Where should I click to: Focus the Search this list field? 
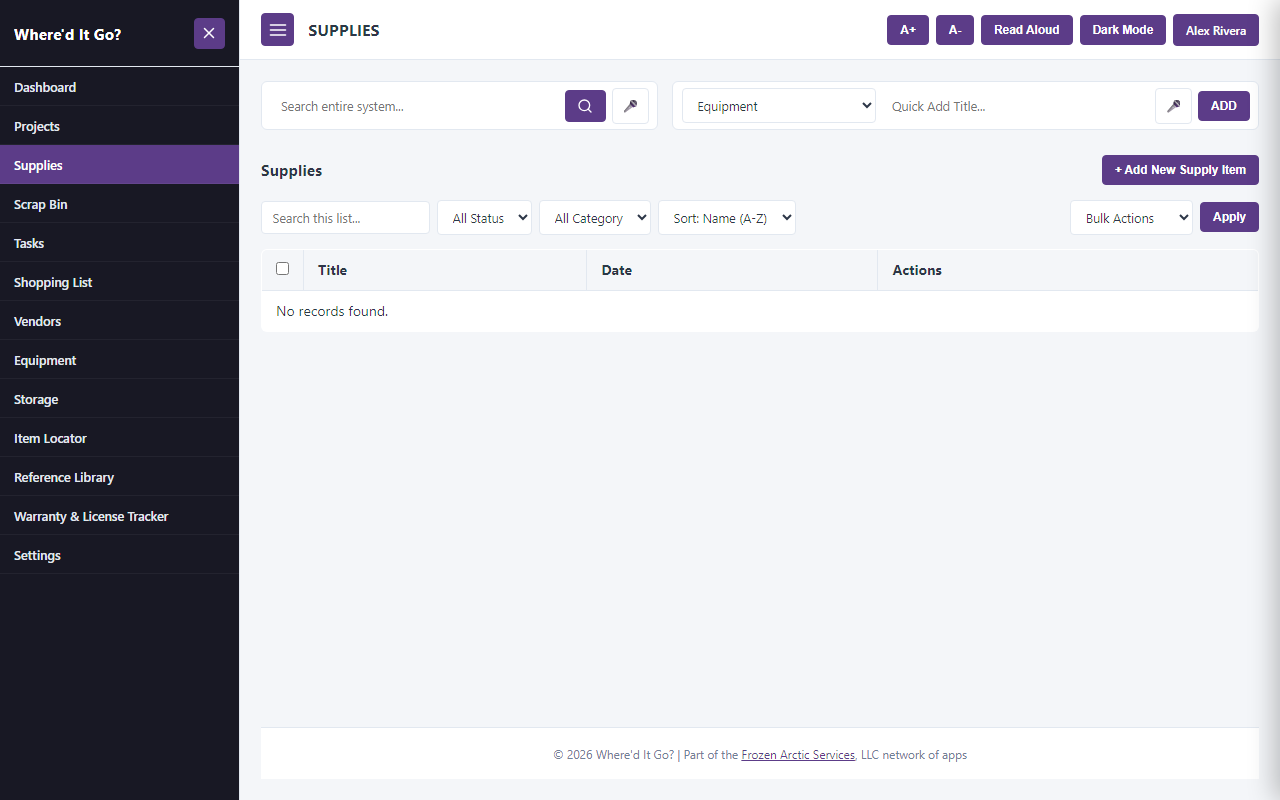[x=345, y=218]
